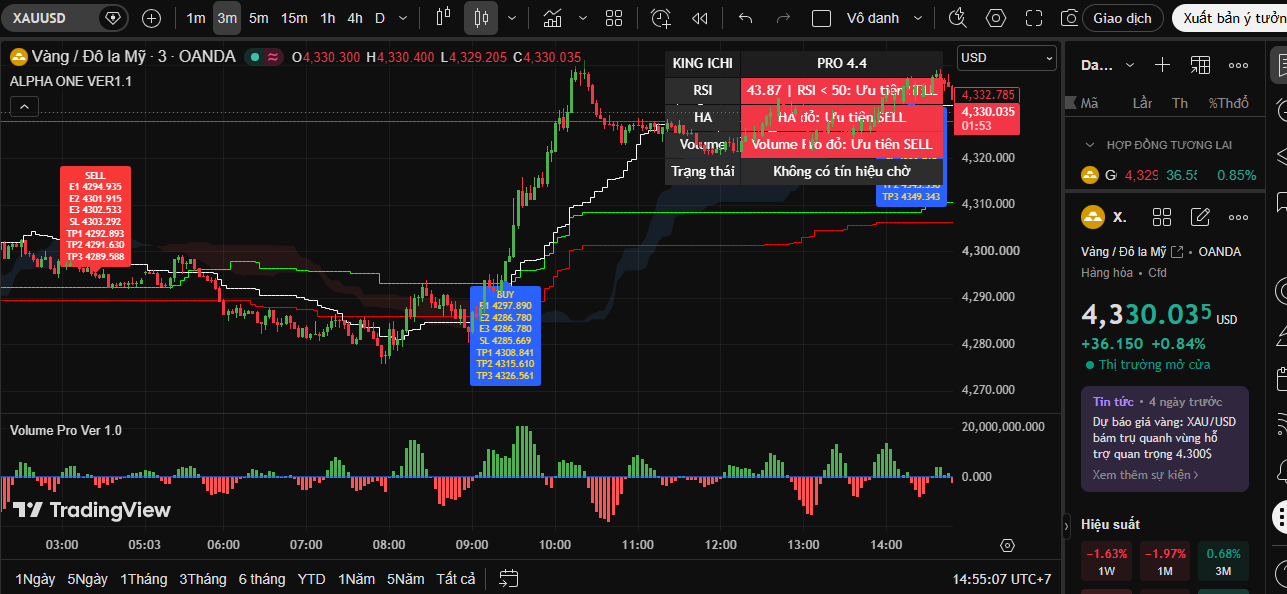This screenshot has width=1287, height=594.
Task: Select the 6 tháng date range
Action: (261, 579)
